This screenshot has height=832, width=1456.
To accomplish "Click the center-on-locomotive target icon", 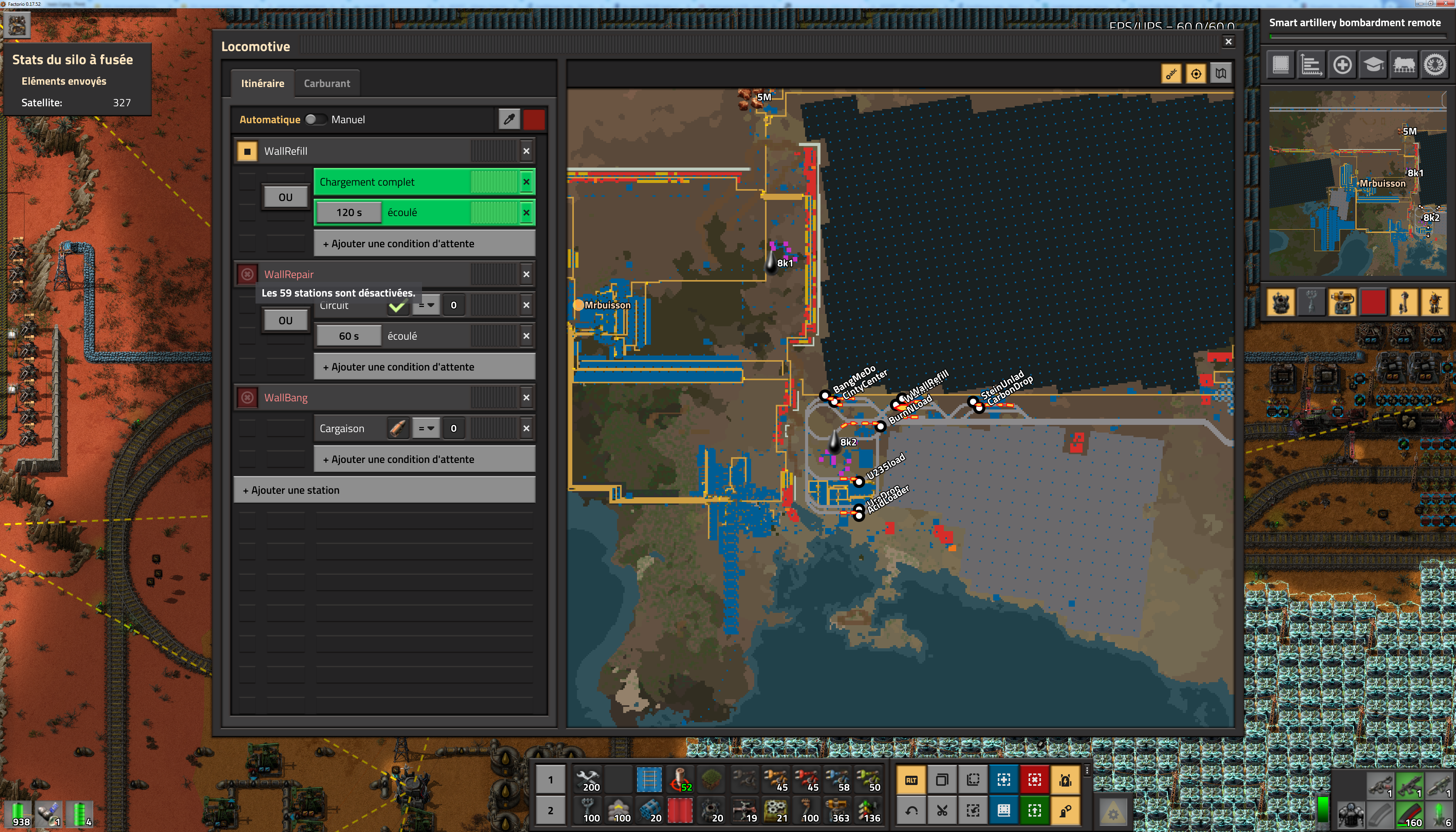I will pyautogui.click(x=1196, y=74).
